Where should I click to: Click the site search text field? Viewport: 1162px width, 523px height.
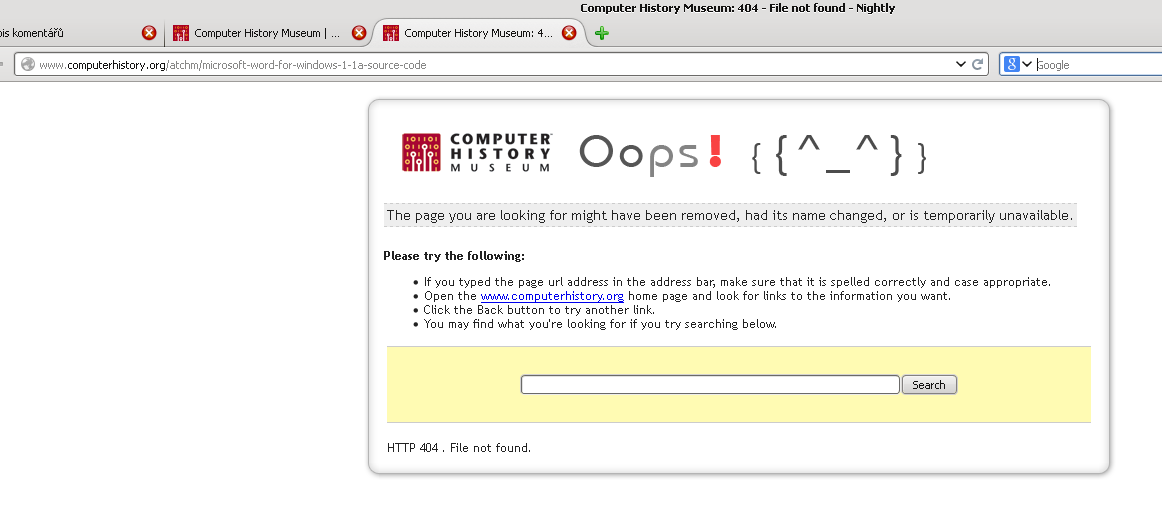click(x=710, y=384)
